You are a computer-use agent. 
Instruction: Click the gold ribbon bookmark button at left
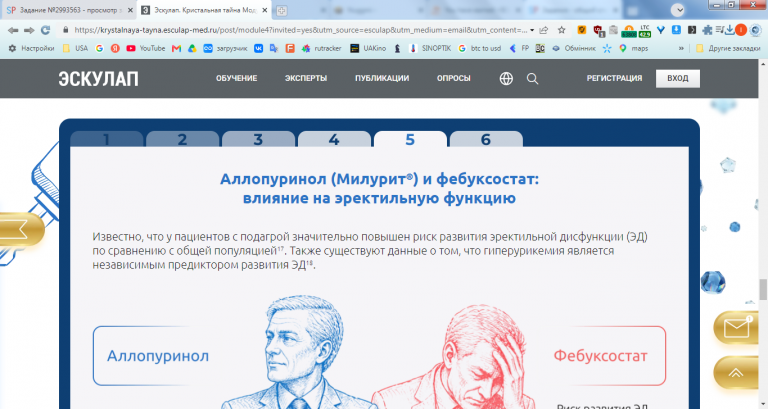click(21, 230)
